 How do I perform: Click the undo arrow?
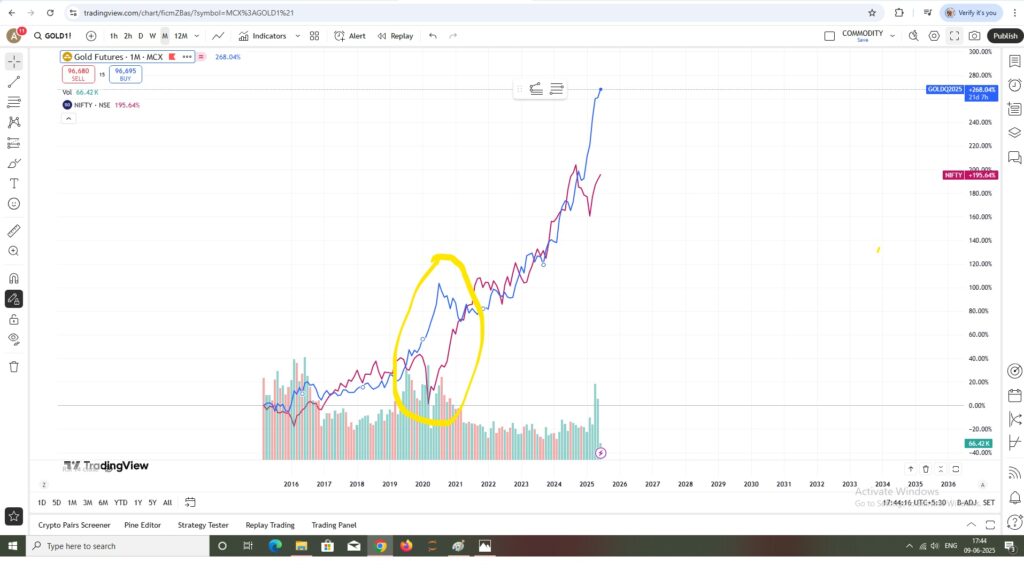pos(433,36)
